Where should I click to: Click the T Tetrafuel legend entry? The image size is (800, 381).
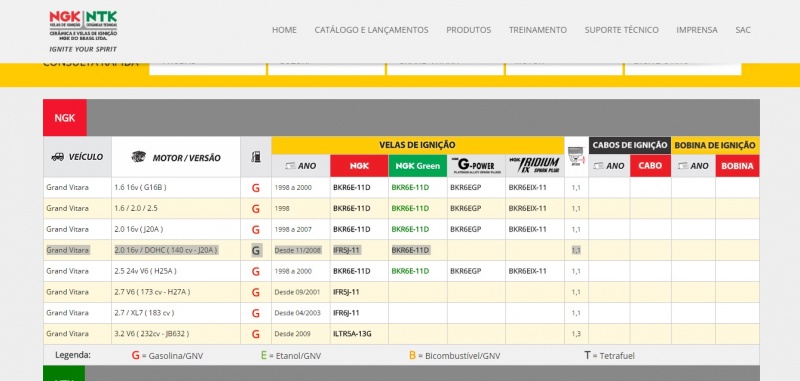tap(609, 355)
